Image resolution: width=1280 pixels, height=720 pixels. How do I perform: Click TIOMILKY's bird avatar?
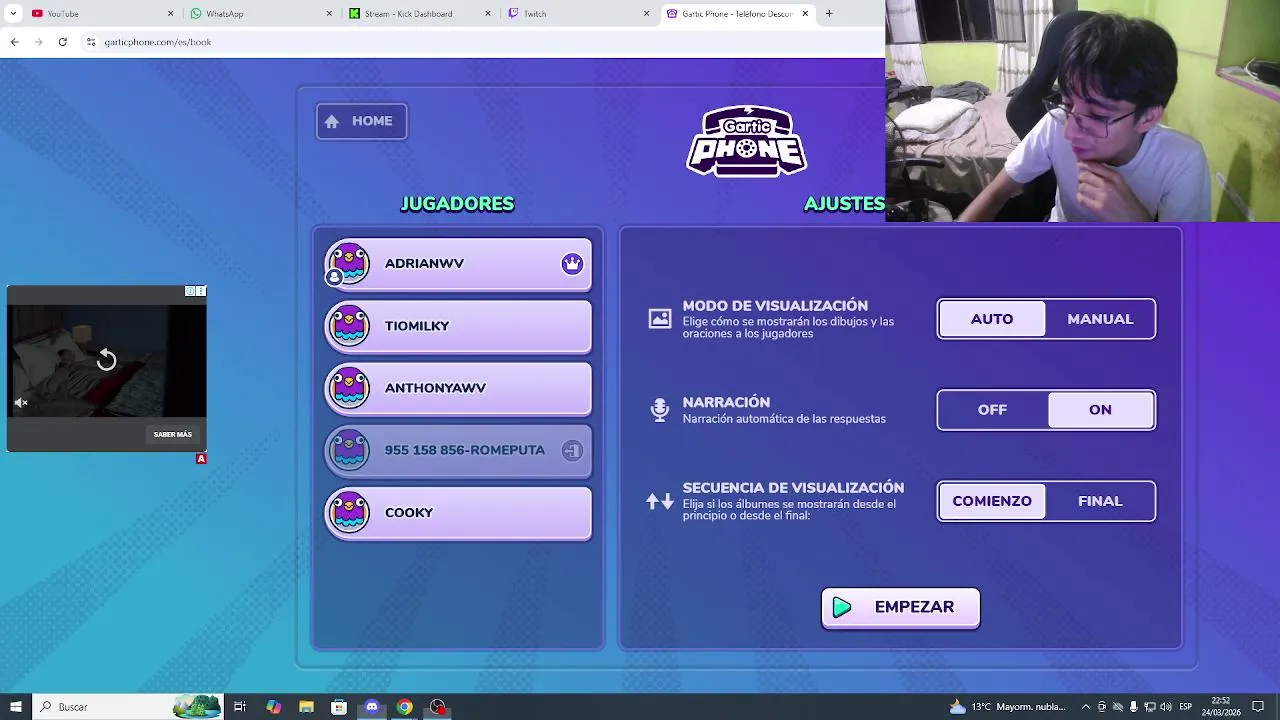point(349,326)
